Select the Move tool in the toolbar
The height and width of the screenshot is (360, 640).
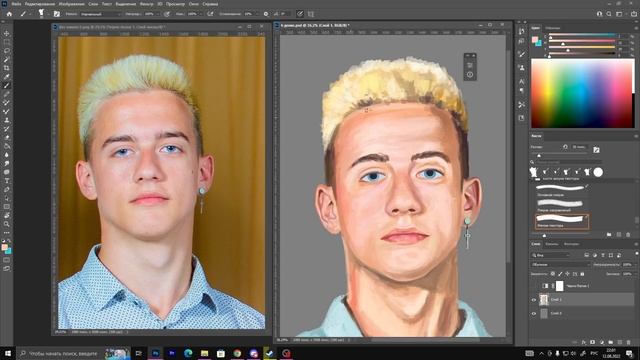coord(7,33)
